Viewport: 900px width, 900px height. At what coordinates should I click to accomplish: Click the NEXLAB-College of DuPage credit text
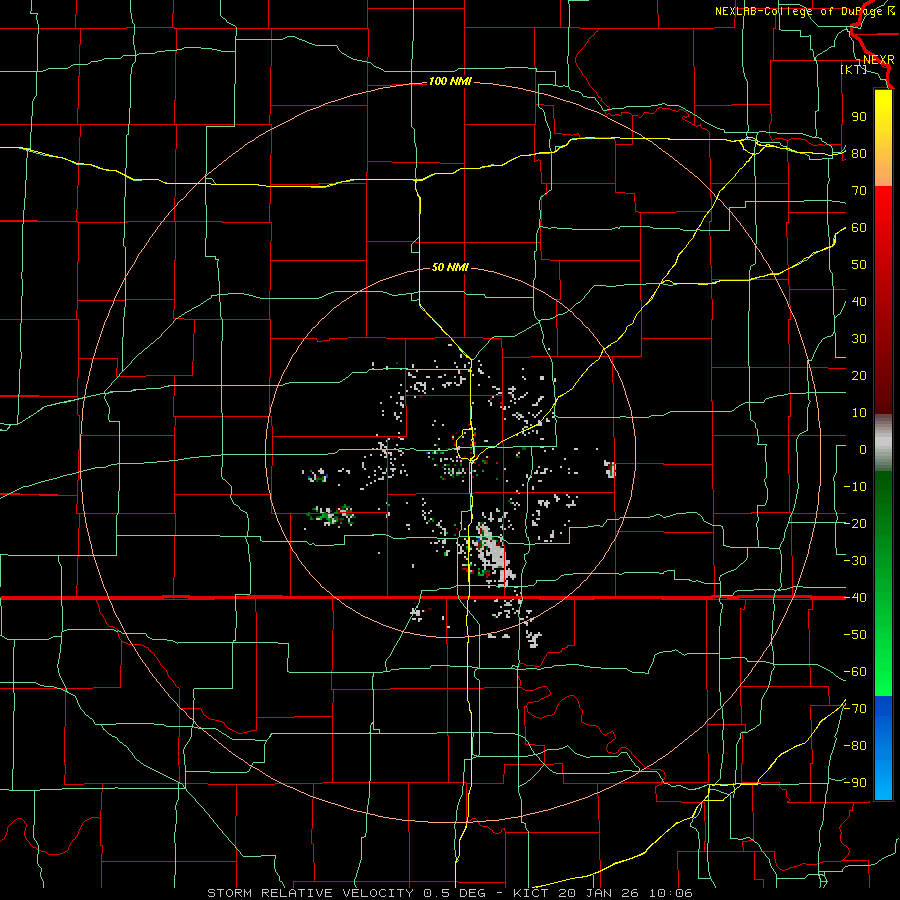click(x=804, y=11)
